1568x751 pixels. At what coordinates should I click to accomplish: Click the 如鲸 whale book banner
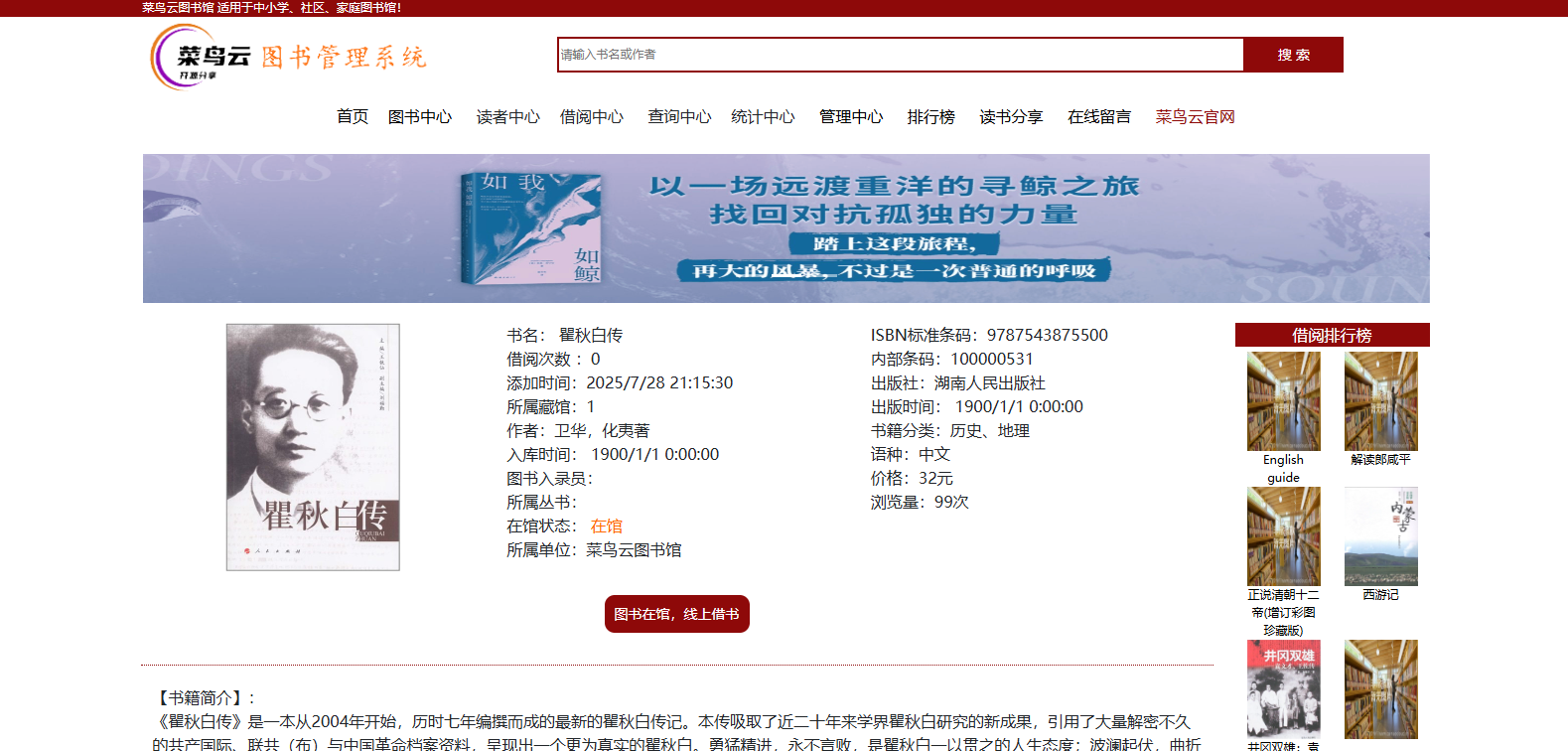(x=786, y=228)
